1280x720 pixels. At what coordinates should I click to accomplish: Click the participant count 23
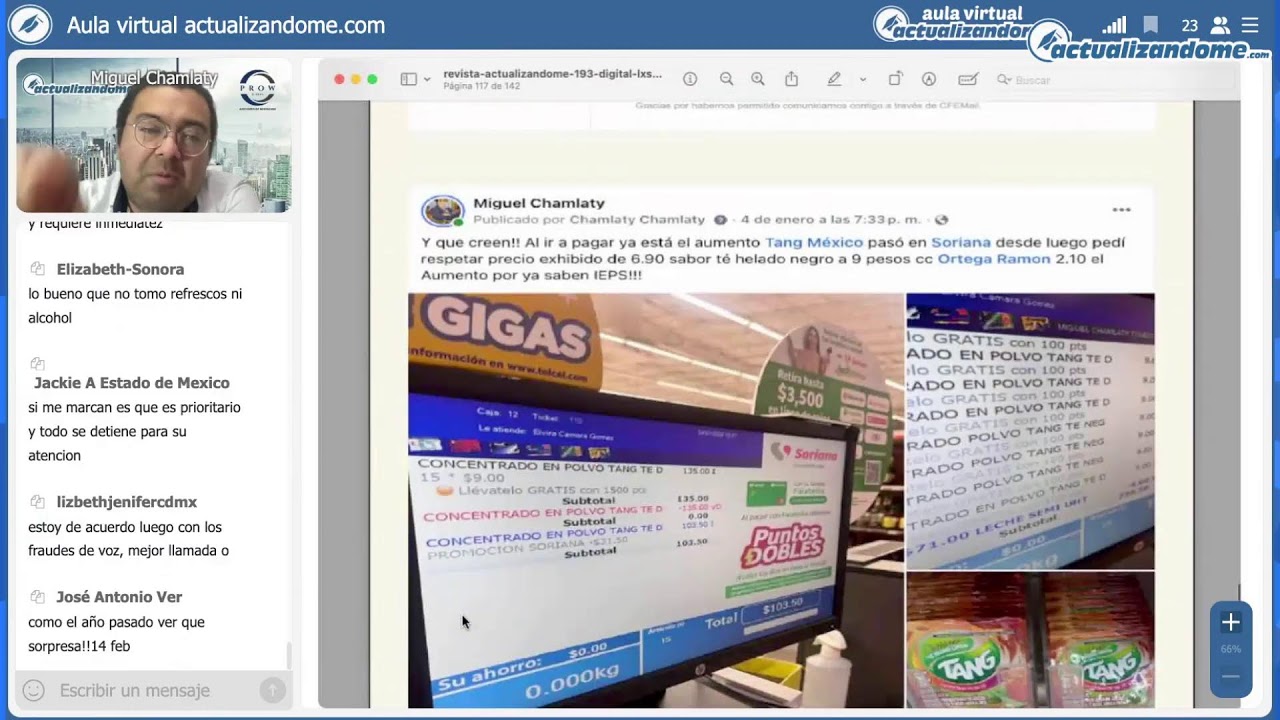click(x=1189, y=26)
